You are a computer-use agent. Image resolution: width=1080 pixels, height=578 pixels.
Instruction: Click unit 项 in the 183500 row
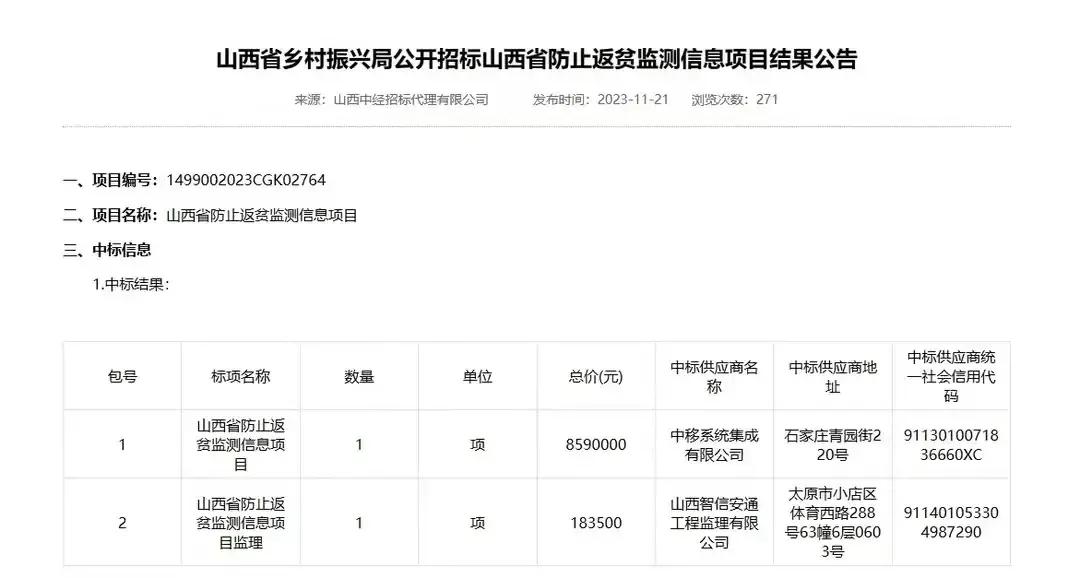click(x=477, y=523)
